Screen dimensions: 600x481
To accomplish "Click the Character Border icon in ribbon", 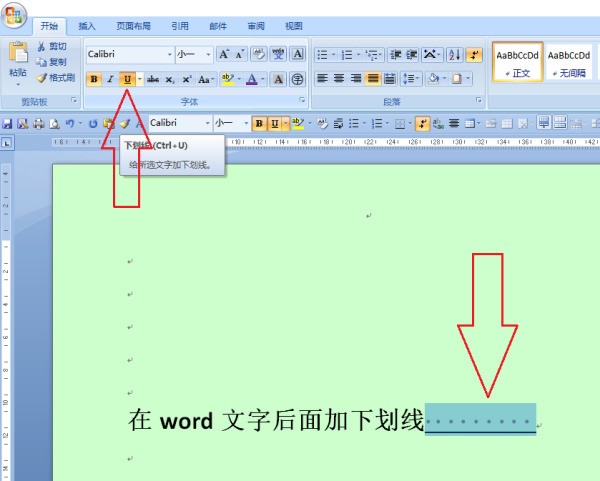I will point(297,54).
